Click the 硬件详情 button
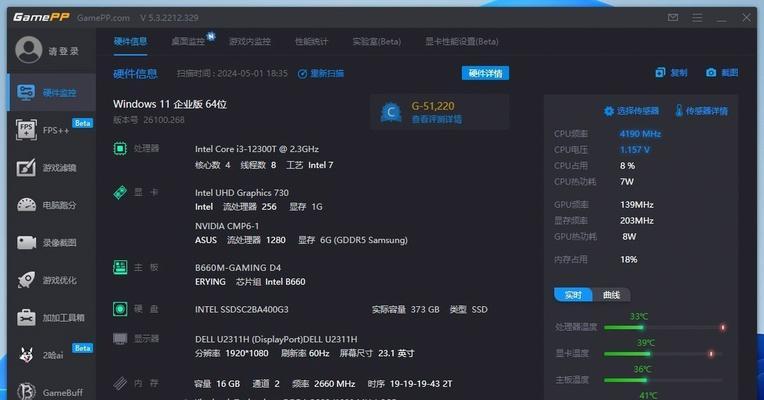 point(485,73)
